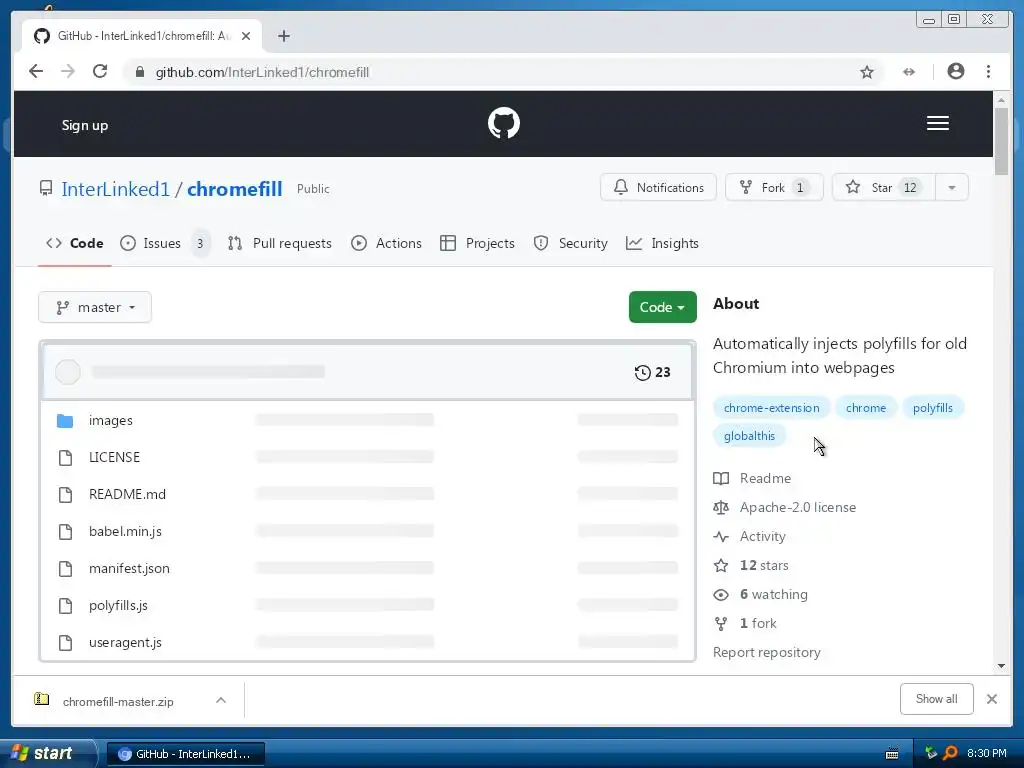The image size is (1024, 768).
Task: Open the hamburger navigation menu
Action: click(938, 123)
